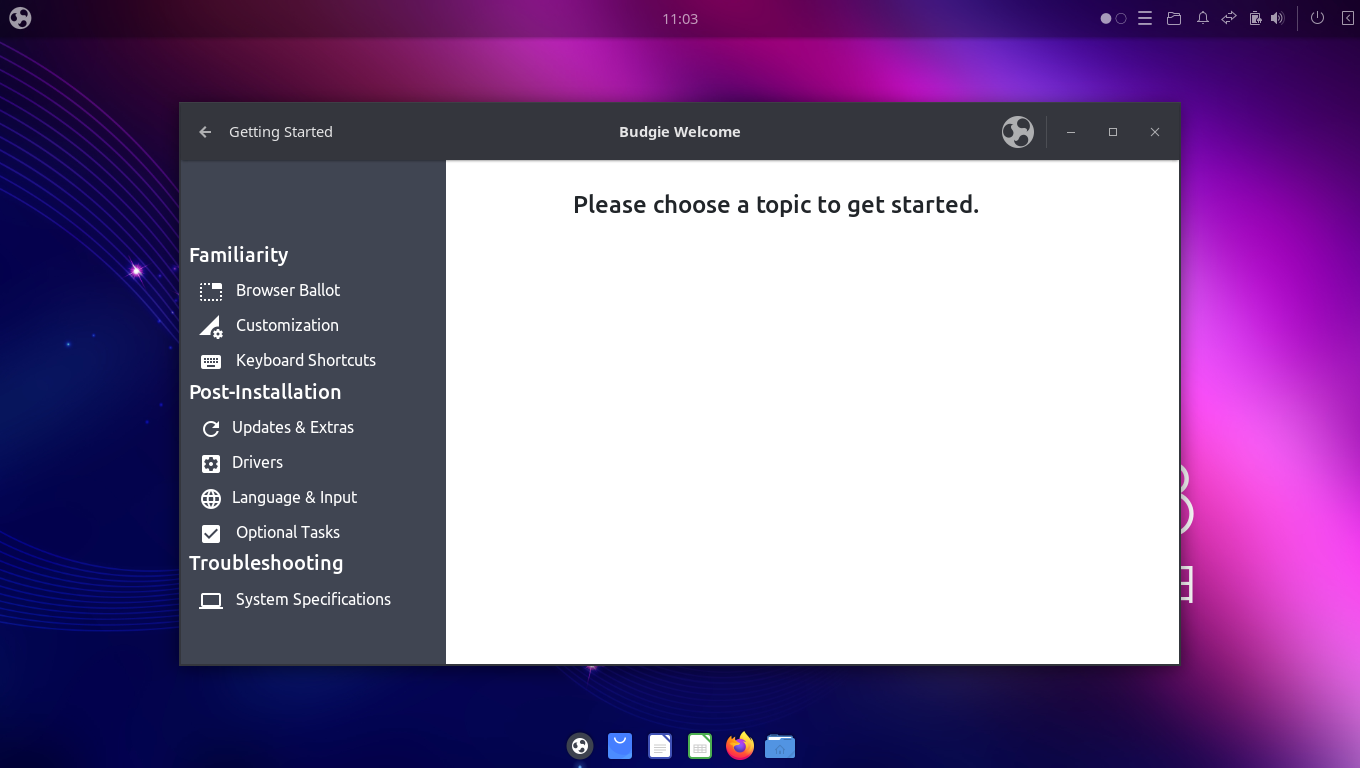1360x768 pixels.
Task: Launch Budgie Welcome from the dock
Action: pyautogui.click(x=580, y=746)
